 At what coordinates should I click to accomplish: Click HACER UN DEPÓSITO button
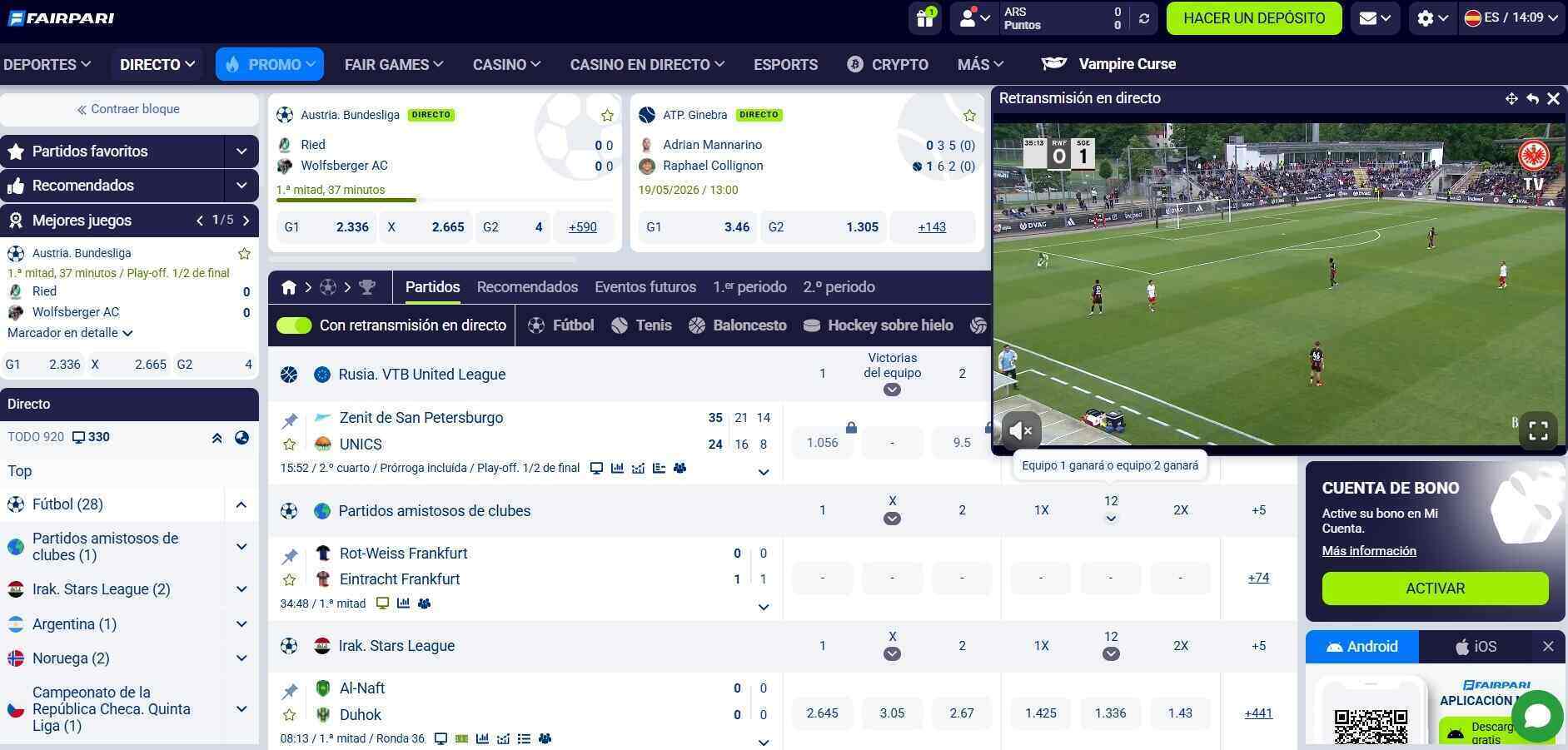pyautogui.click(x=1254, y=18)
